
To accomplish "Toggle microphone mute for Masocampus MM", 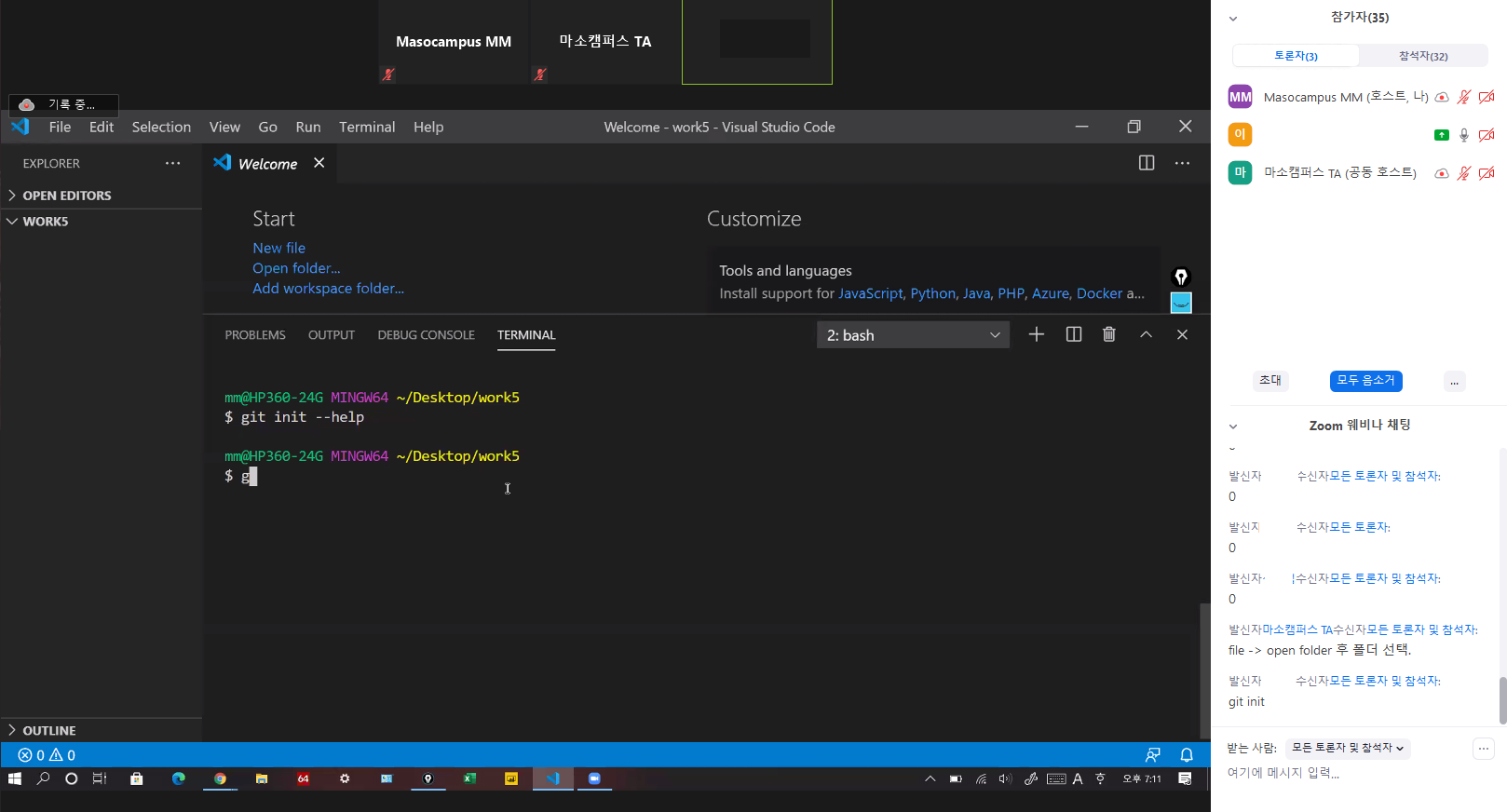I will [x=1464, y=97].
